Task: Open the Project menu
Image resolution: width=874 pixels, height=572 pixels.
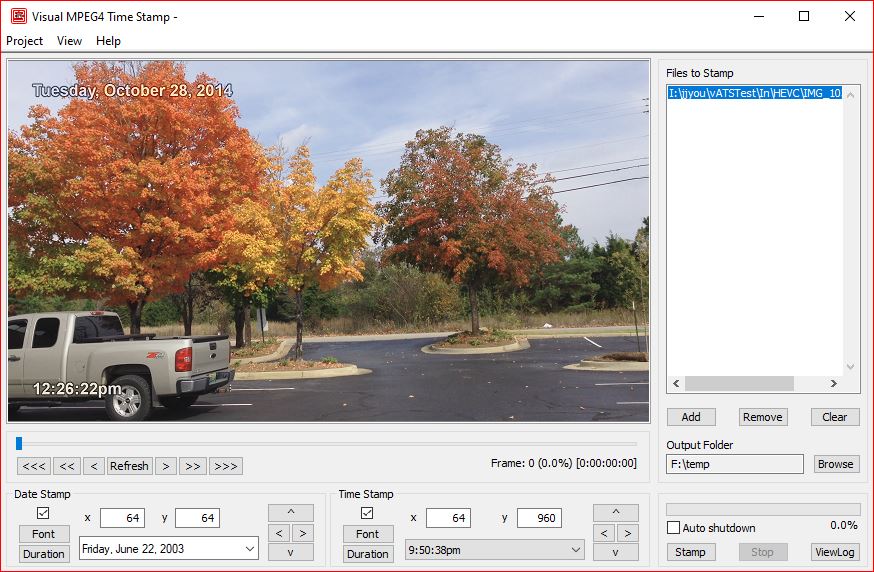Action: pyautogui.click(x=25, y=41)
